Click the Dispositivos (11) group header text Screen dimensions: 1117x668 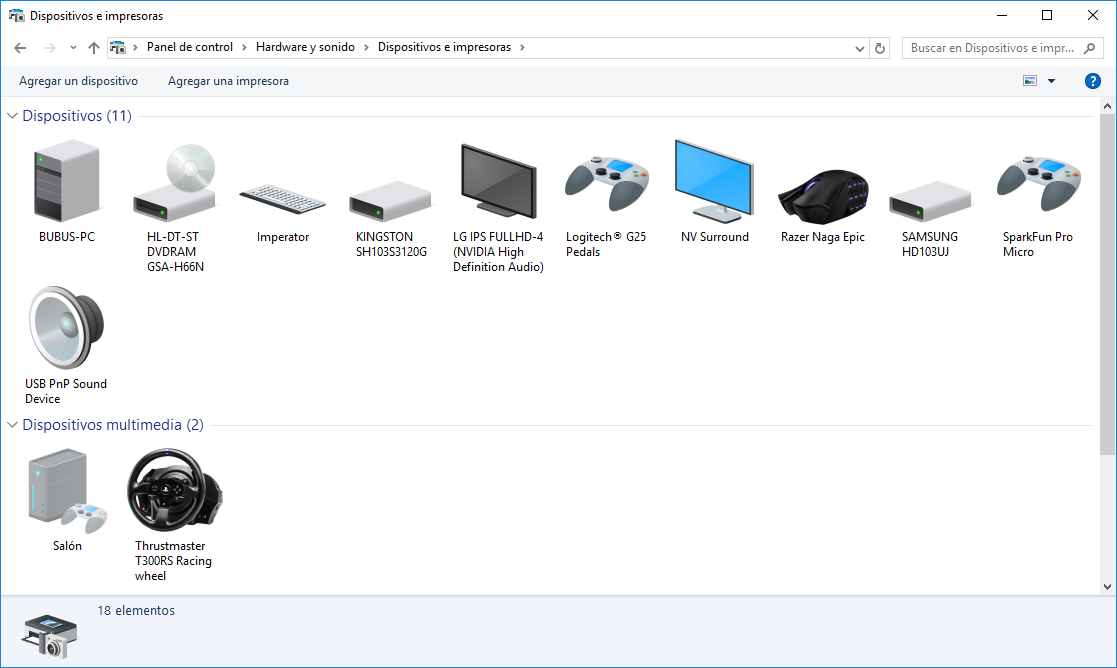click(x=77, y=115)
